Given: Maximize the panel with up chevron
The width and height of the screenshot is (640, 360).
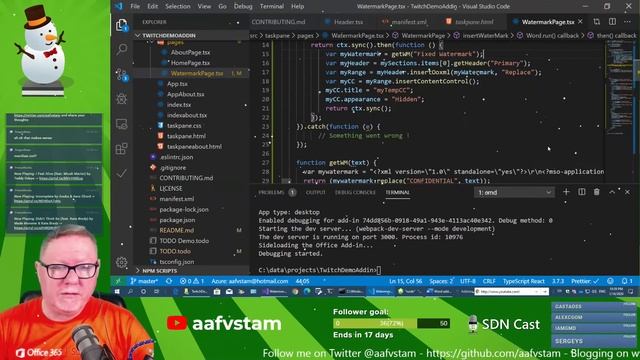Looking at the screenshot, I should tap(612, 192).
